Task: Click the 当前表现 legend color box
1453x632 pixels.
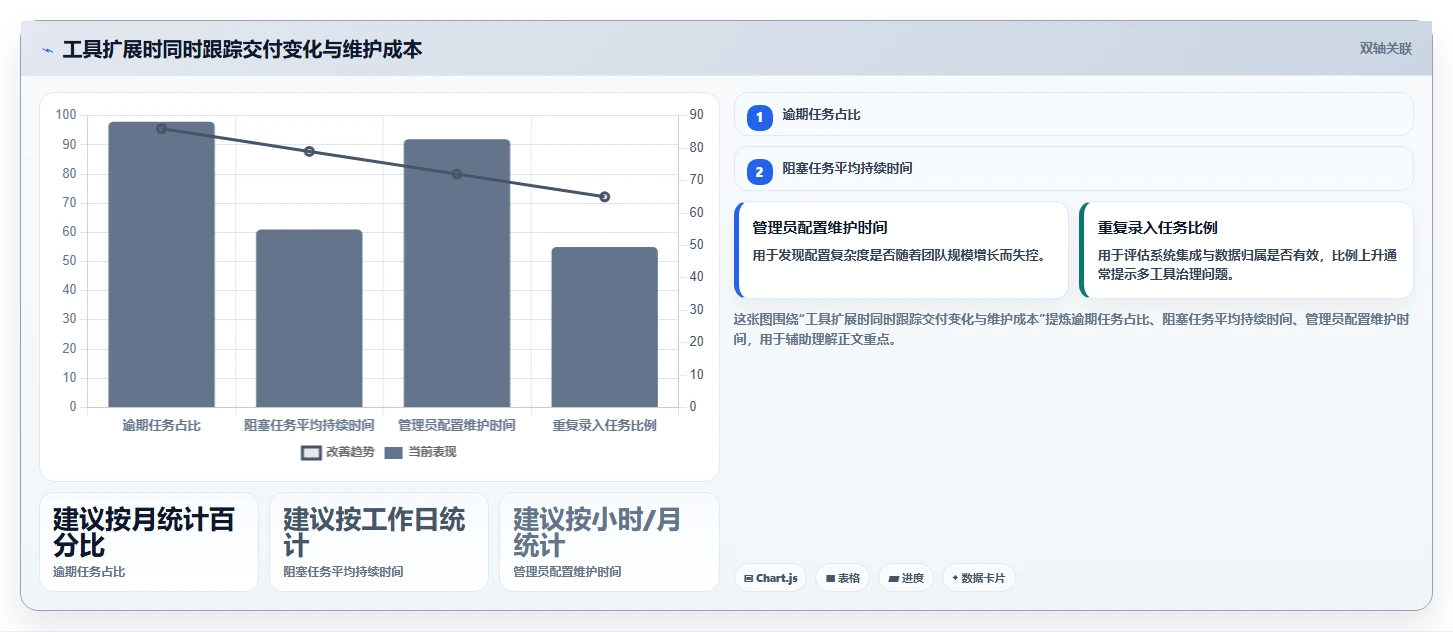Action: (394, 453)
